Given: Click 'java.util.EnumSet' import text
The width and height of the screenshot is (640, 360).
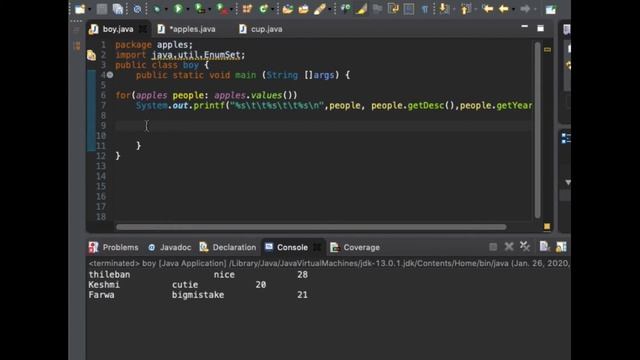Looking at the screenshot, I should (196, 55).
